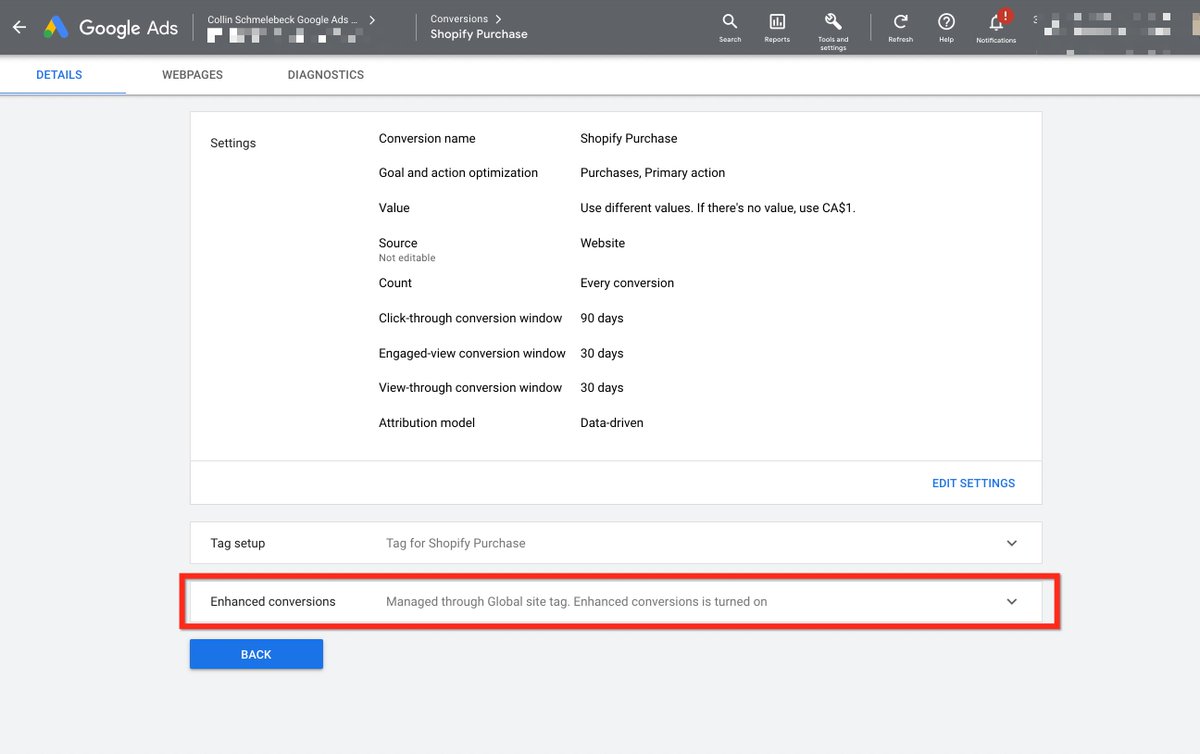Viewport: 1200px width, 754px height.
Task: Click the Click-through conversion window label
Action: [x=470, y=318]
